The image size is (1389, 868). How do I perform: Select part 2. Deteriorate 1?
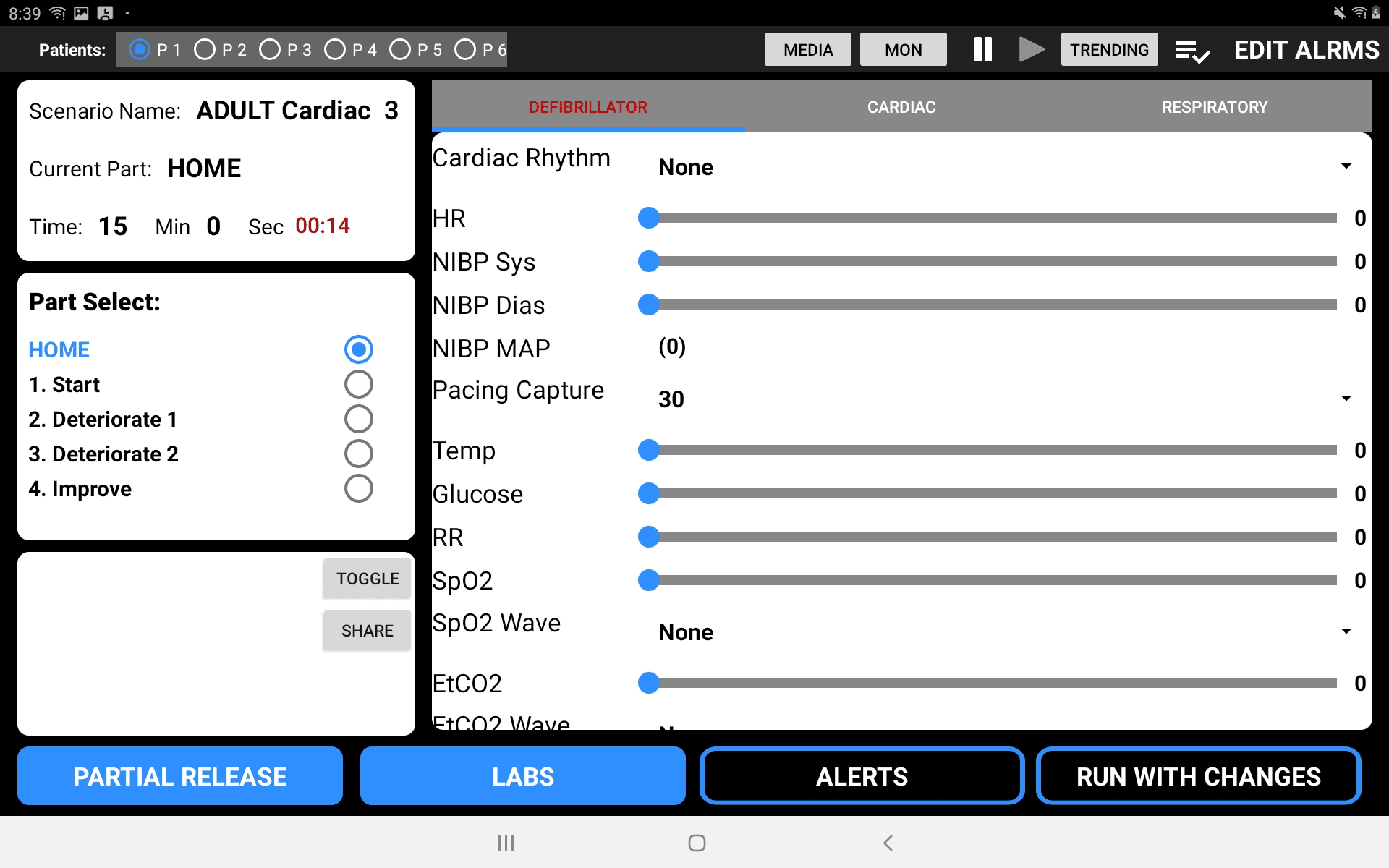pyautogui.click(x=358, y=419)
